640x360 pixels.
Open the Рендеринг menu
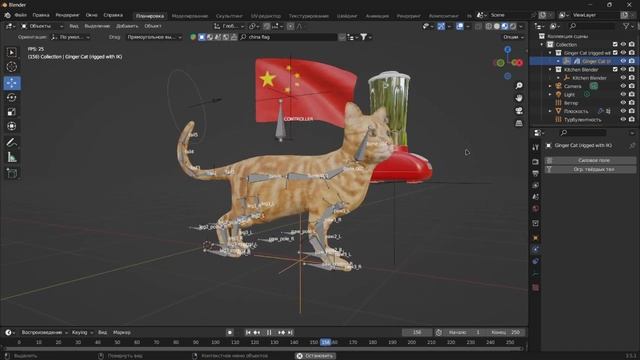coord(67,15)
